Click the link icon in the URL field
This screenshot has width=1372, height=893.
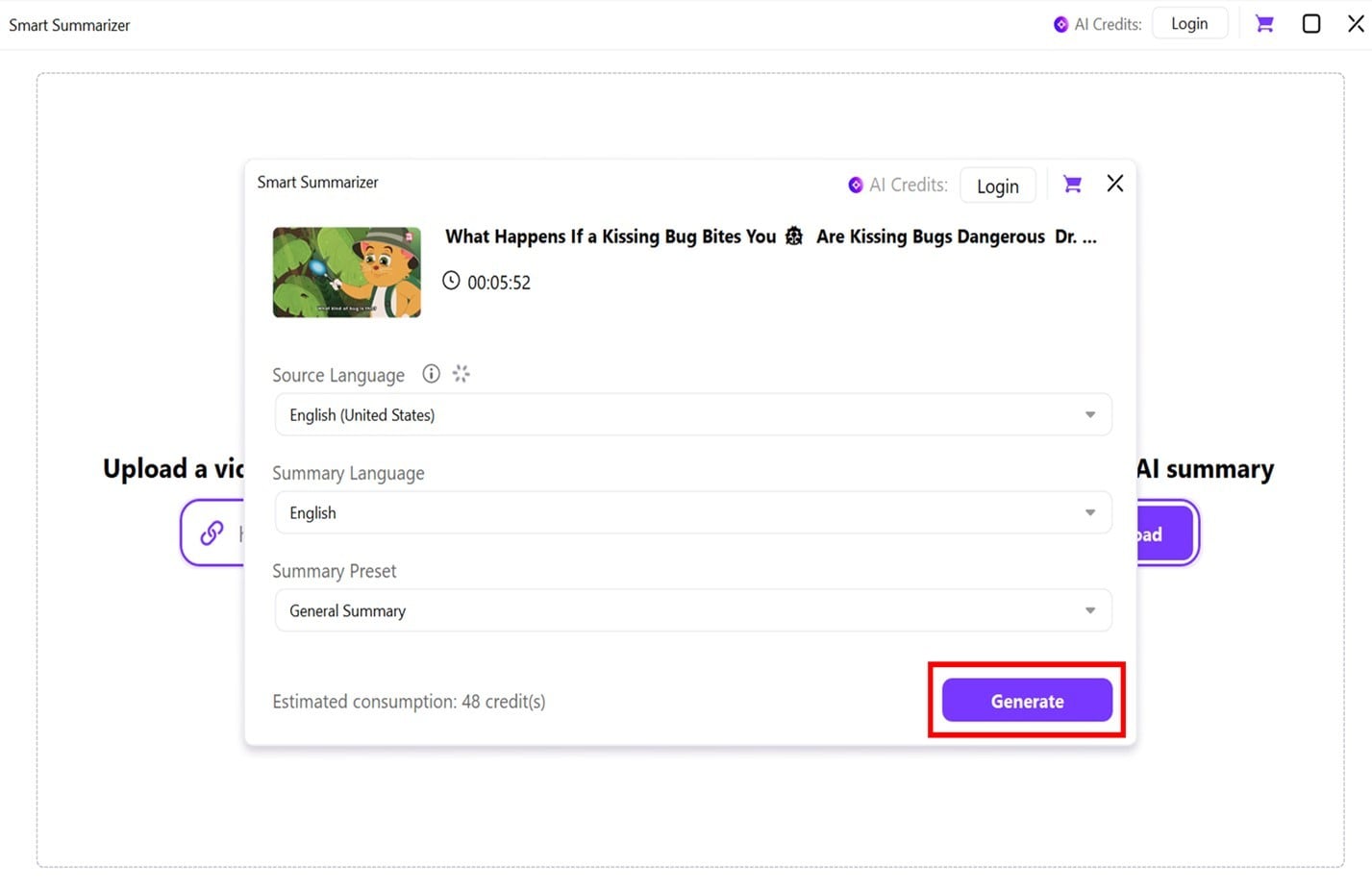tap(212, 533)
